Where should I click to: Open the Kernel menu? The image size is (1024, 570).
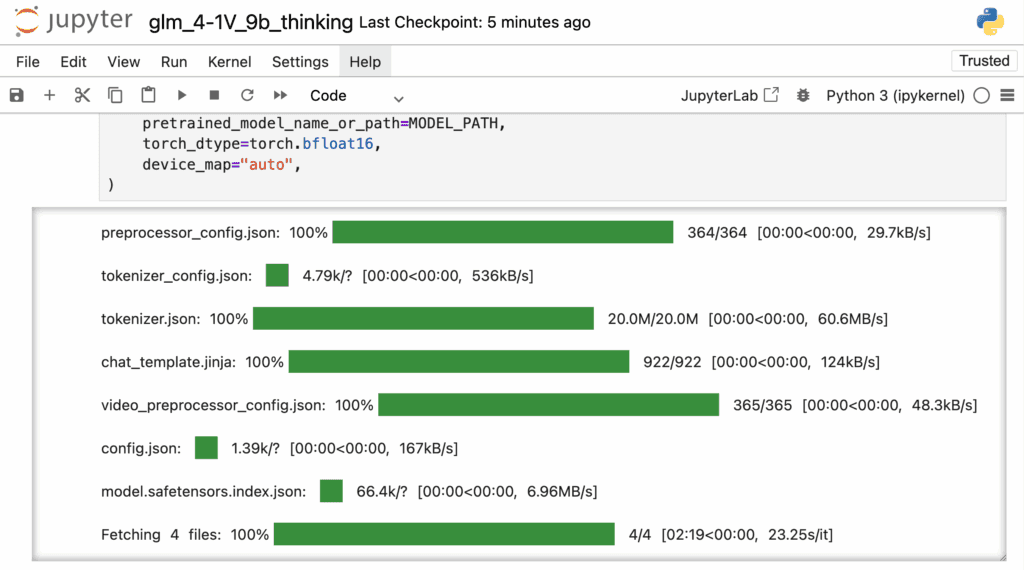click(x=229, y=62)
